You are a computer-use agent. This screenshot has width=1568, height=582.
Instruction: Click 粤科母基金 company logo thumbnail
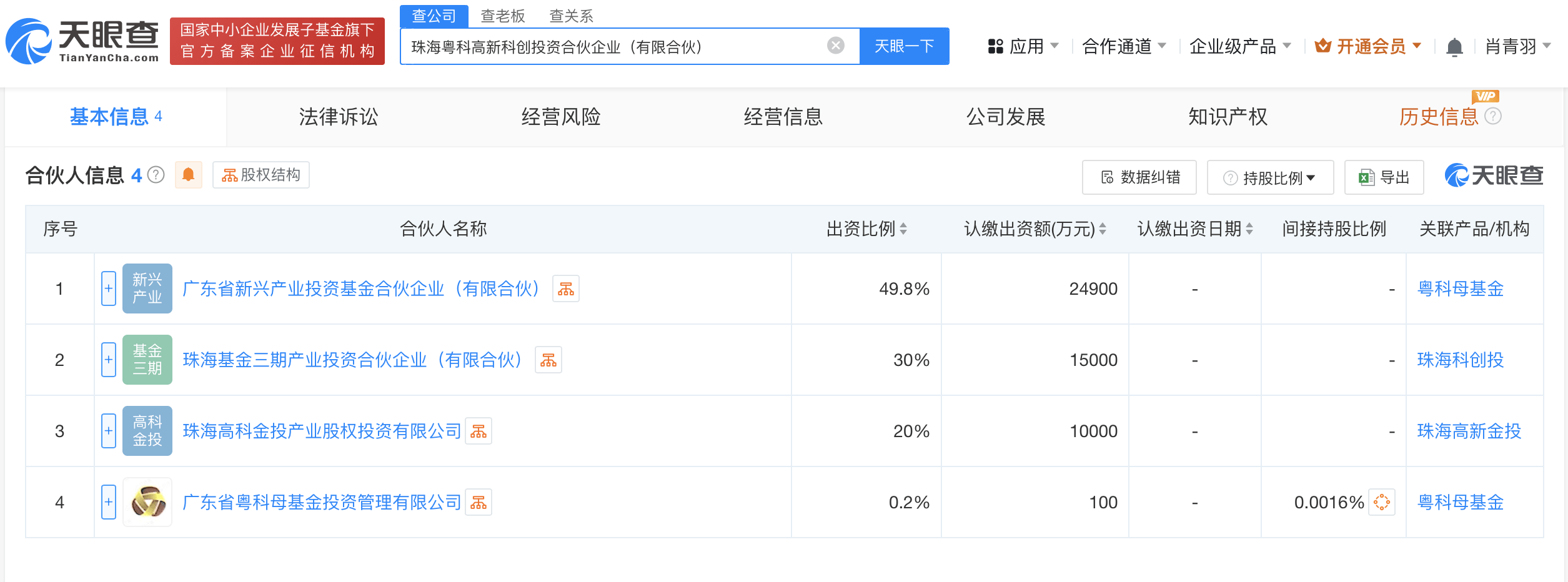[147, 502]
